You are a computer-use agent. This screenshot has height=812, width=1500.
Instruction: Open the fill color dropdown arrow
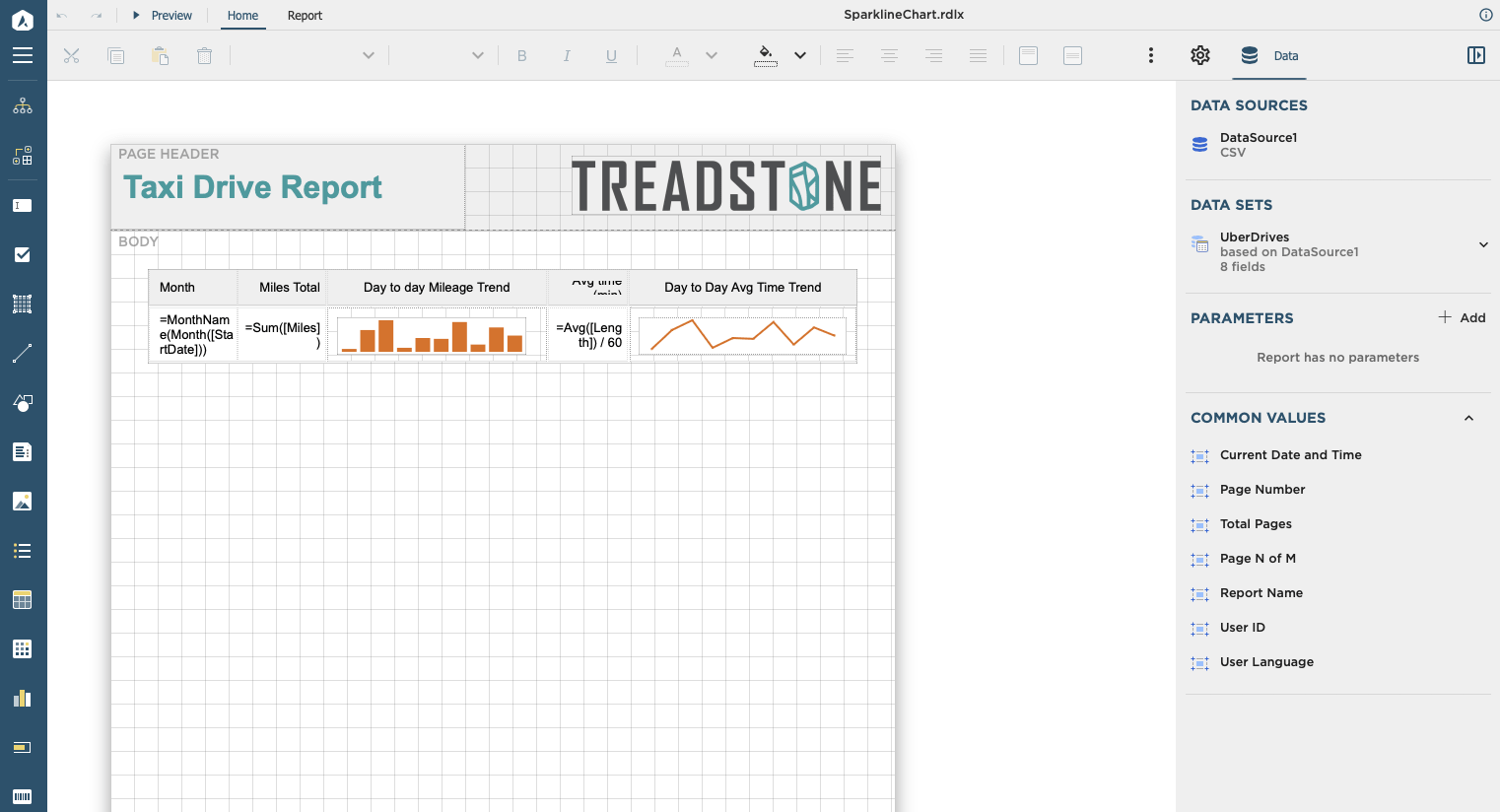pyautogui.click(x=799, y=55)
